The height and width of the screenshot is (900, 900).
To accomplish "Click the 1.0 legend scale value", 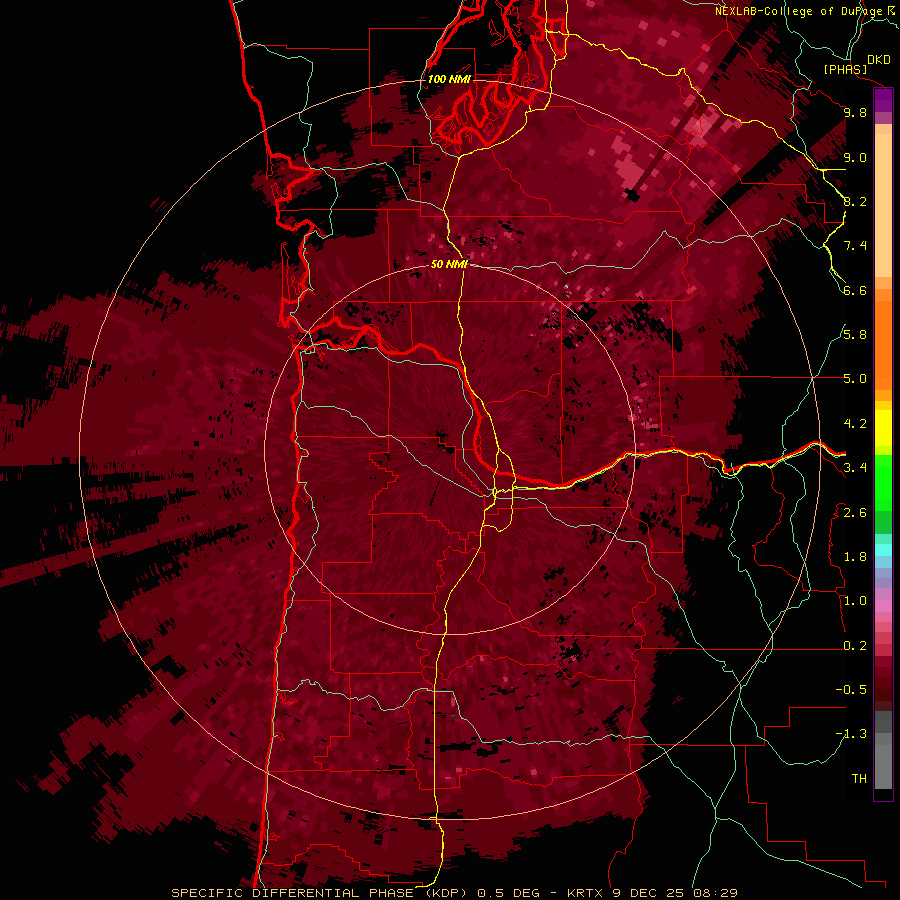I will [x=855, y=601].
